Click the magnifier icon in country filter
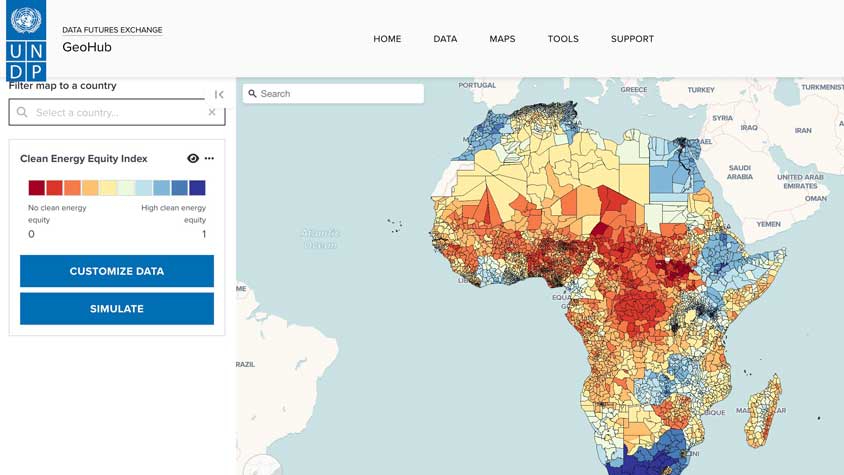The image size is (844, 475). 22,113
